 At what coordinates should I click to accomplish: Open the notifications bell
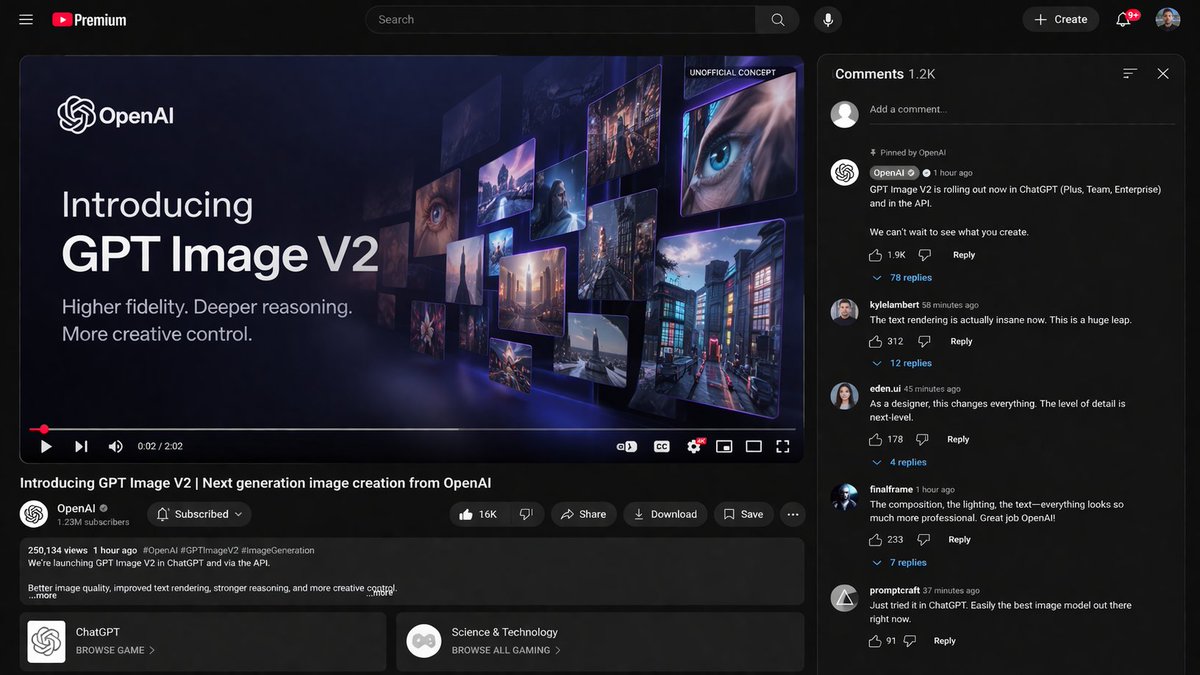click(x=1124, y=19)
